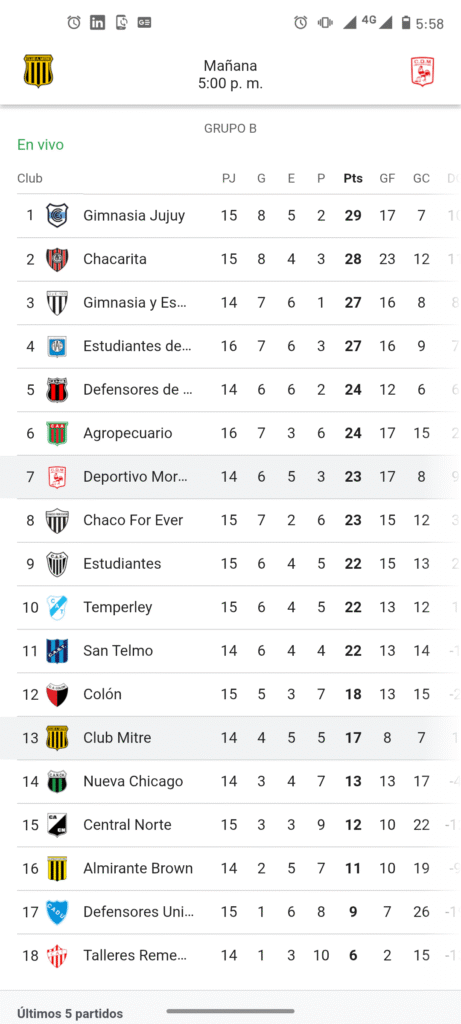
Task: Open the Central Norte crest
Action: (57, 825)
